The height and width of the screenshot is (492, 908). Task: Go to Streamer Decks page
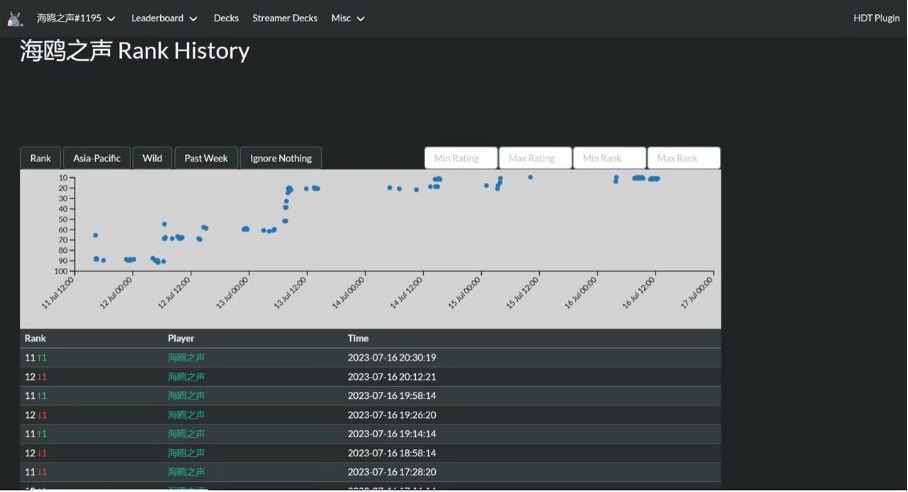click(285, 18)
